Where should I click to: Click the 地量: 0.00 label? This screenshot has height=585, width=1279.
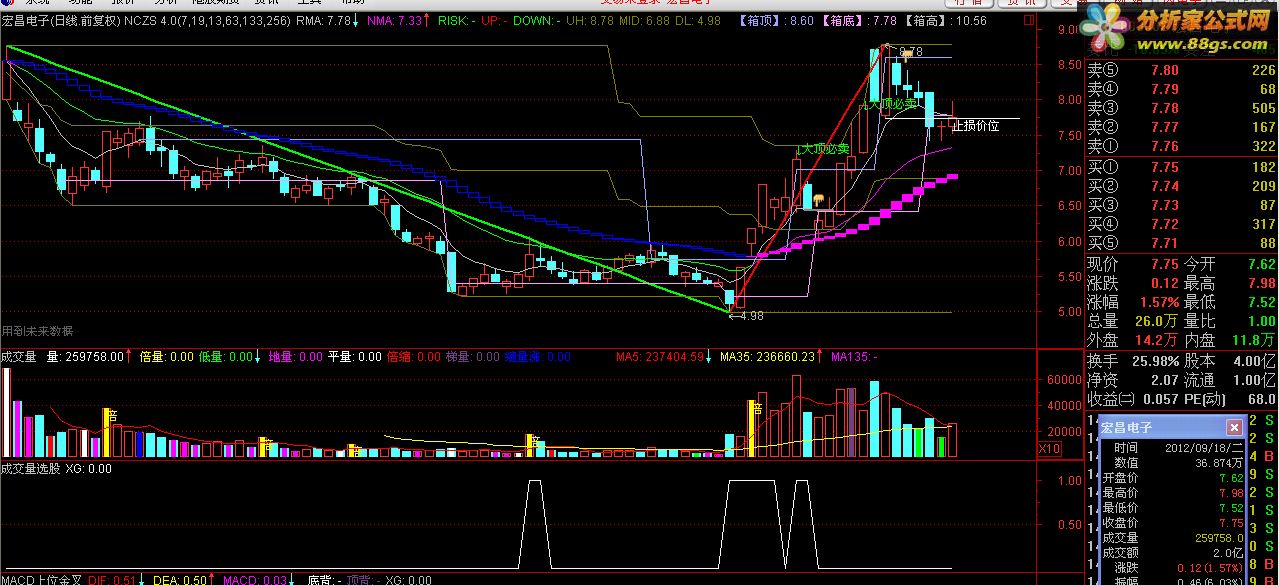tap(296, 356)
